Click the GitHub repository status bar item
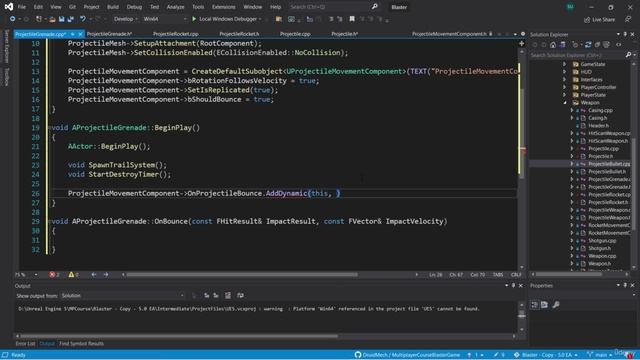This screenshot has height=360, width=640. click(407, 355)
